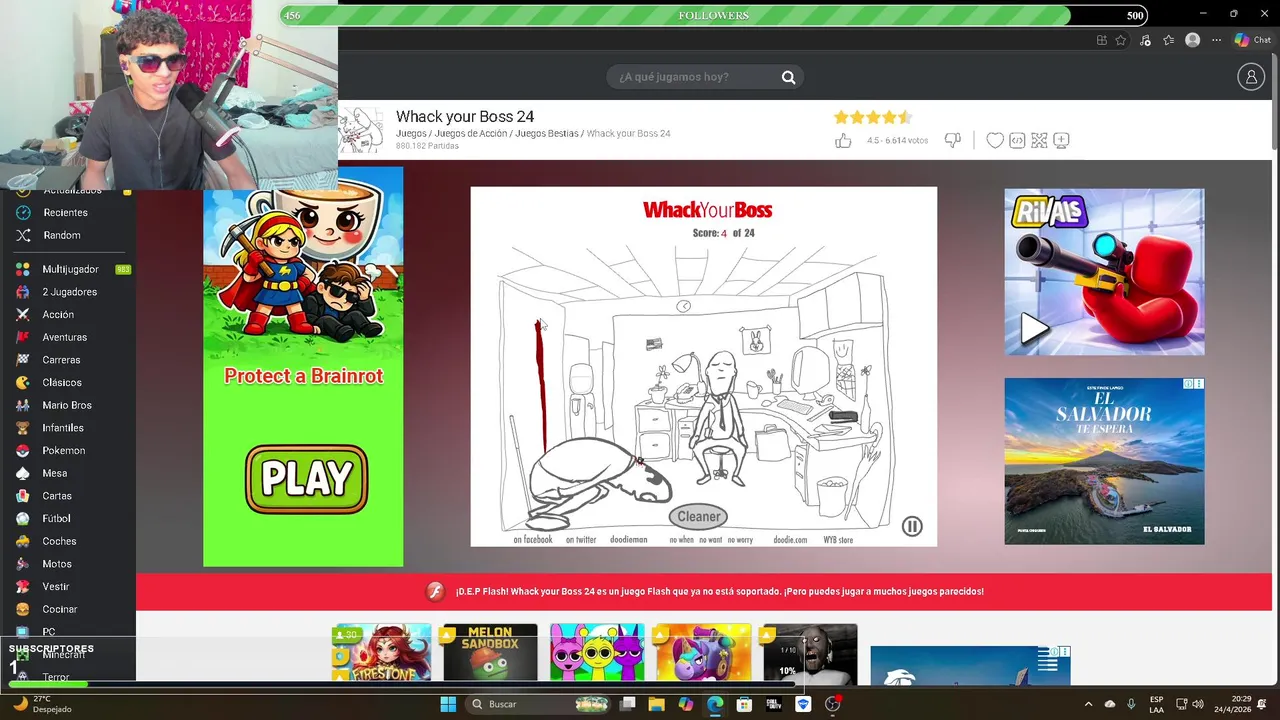Open the Windows Start menu
1280x720 pixels.
click(448, 704)
